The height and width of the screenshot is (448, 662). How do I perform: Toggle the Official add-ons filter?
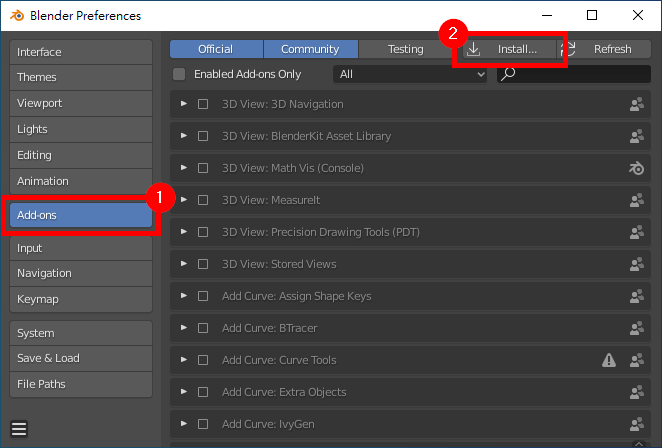217,49
